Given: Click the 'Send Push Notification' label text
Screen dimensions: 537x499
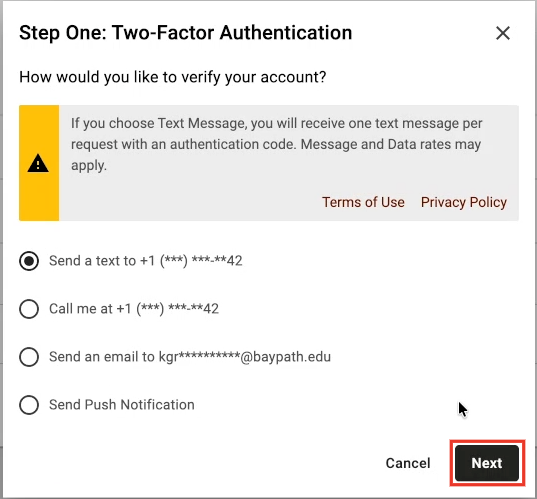Looking at the screenshot, I should point(122,405).
